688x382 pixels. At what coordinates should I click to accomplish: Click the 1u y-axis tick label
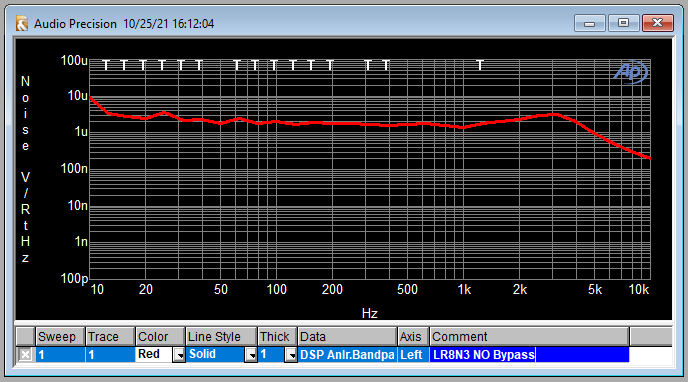coord(81,132)
